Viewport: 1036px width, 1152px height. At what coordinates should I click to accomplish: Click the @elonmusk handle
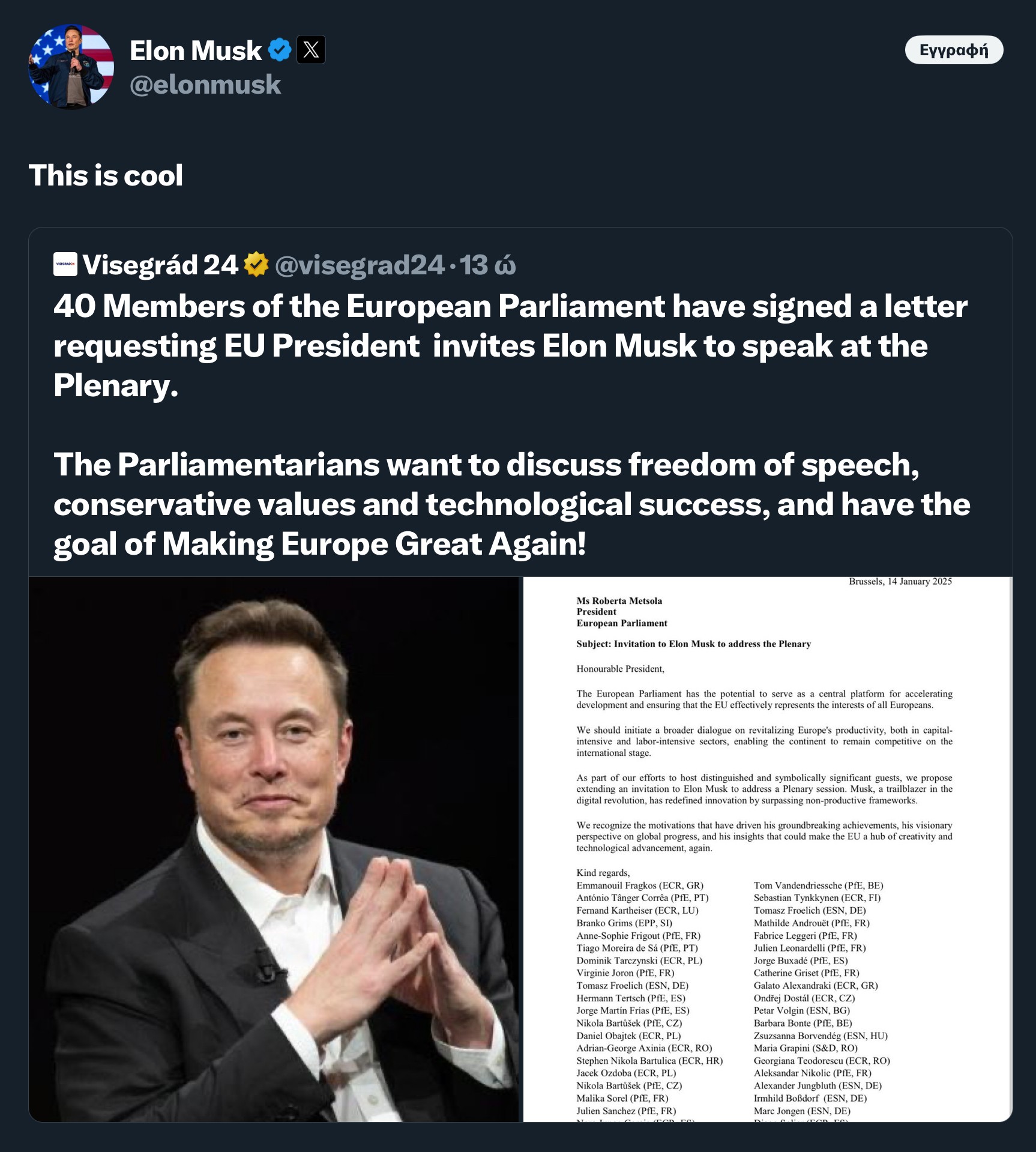[205, 85]
